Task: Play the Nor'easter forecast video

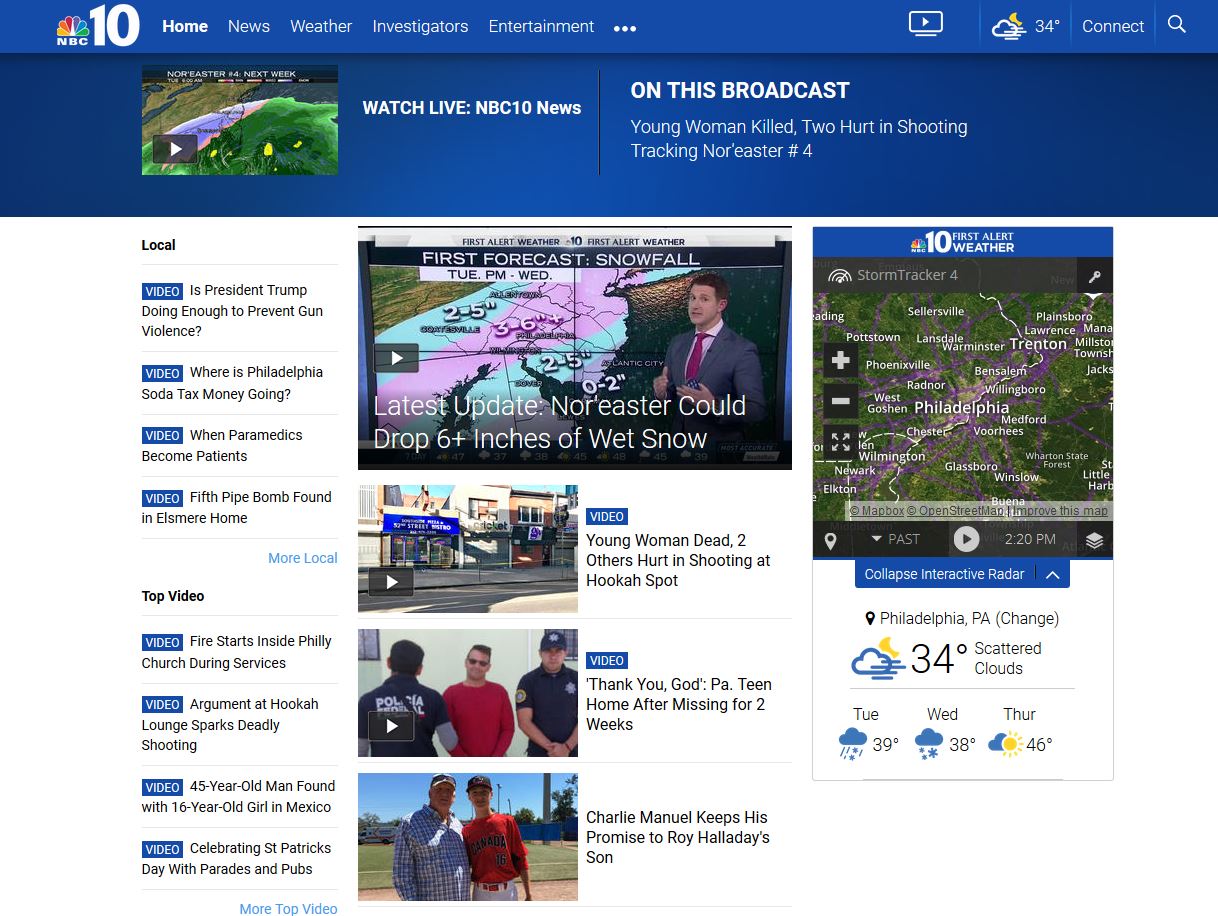Action: tap(396, 358)
